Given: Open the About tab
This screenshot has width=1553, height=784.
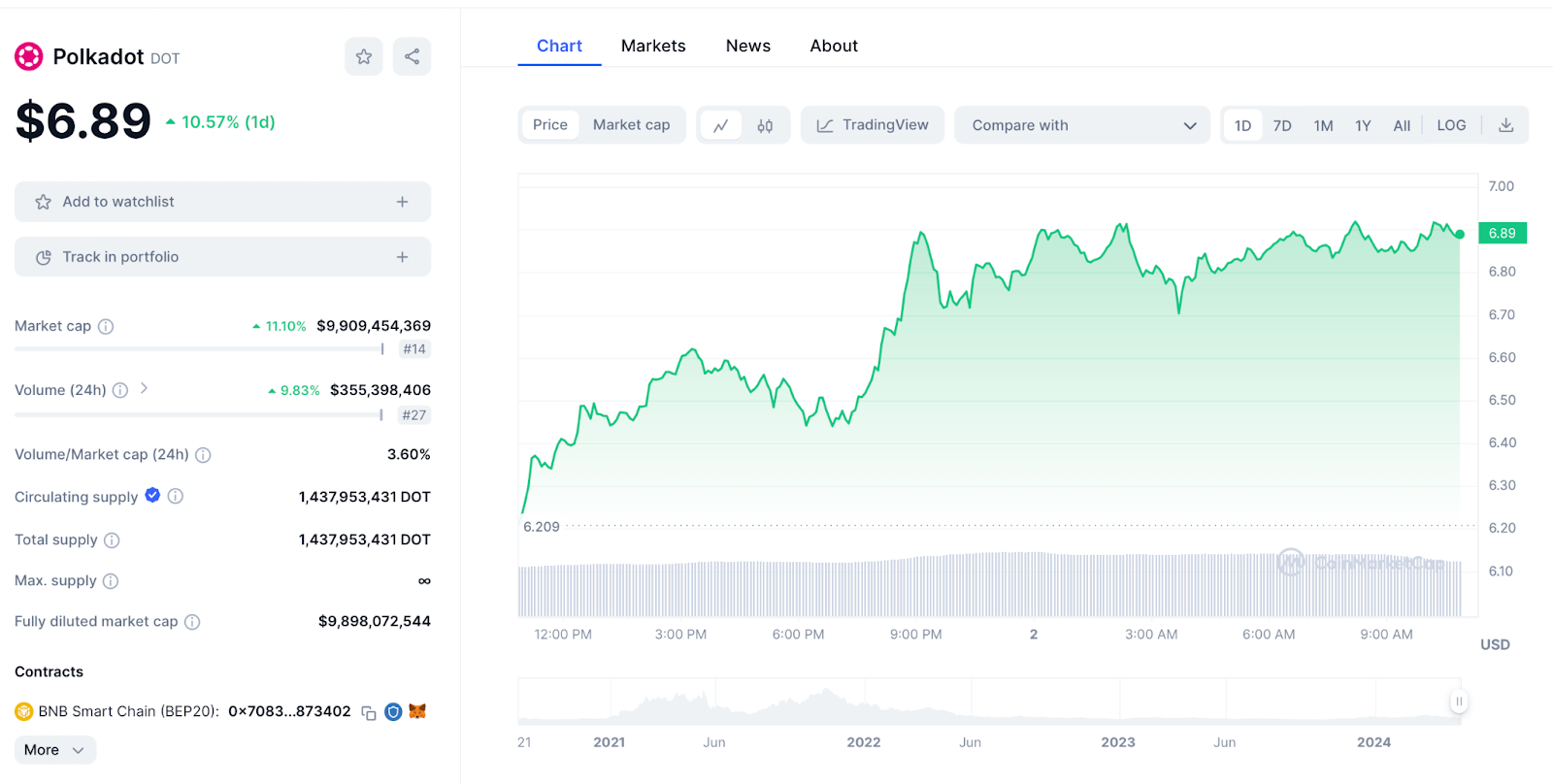Looking at the screenshot, I should point(834,46).
